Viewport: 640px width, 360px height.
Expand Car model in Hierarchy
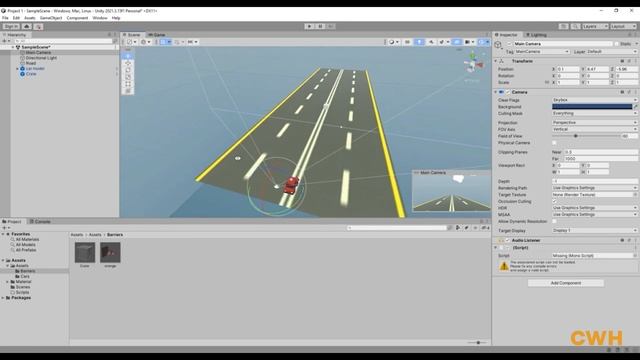click(x=18, y=69)
